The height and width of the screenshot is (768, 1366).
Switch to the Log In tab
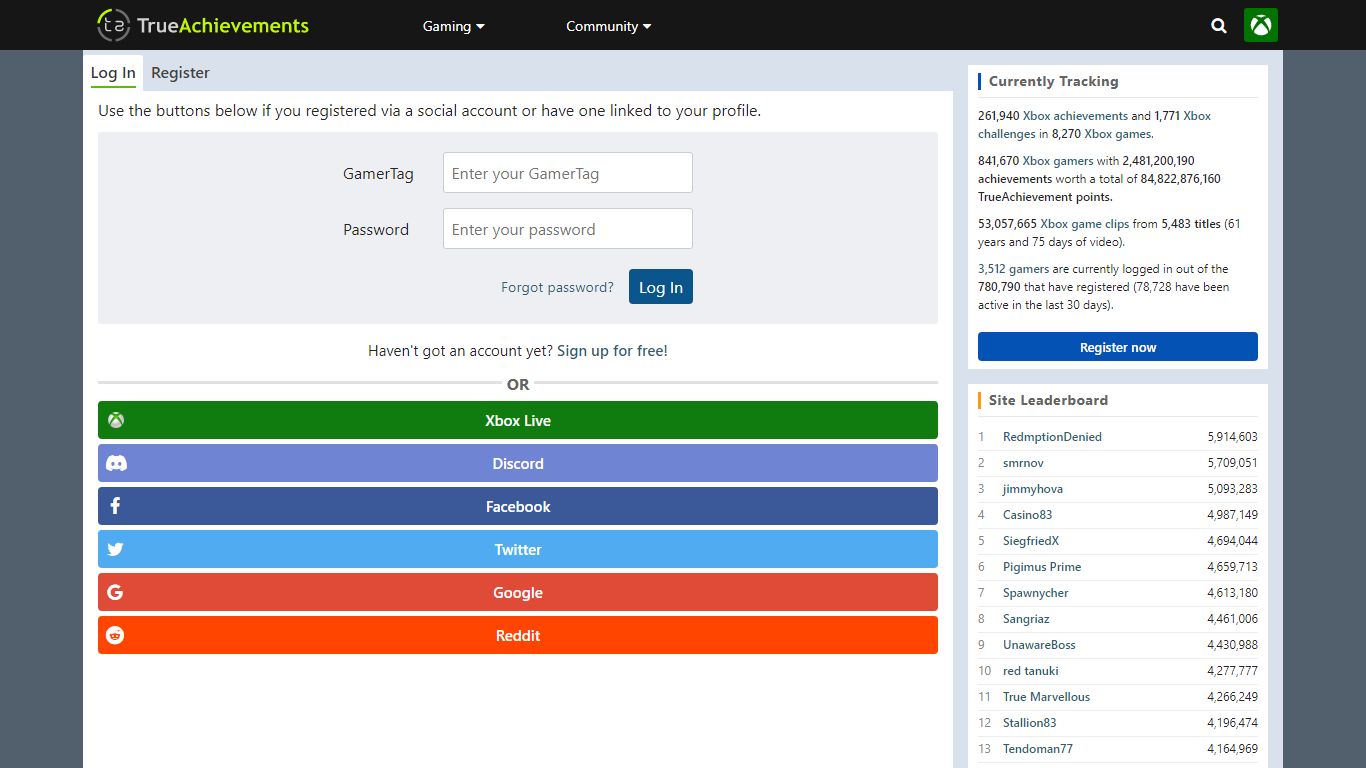(113, 73)
